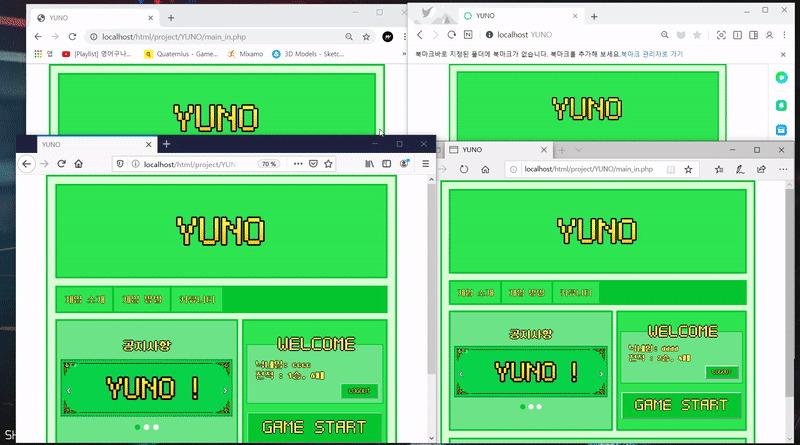
Task: Go back in Firefox window
Action: click(x=27, y=164)
